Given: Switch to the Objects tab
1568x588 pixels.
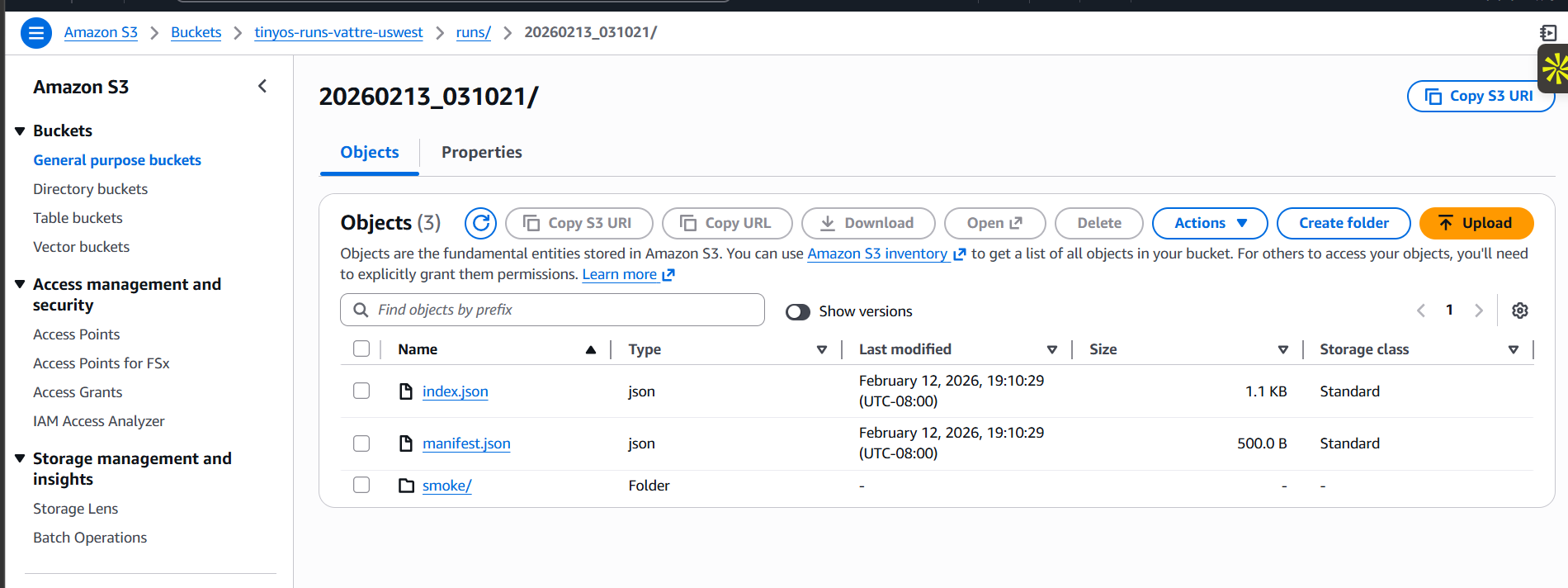Looking at the screenshot, I should [370, 152].
